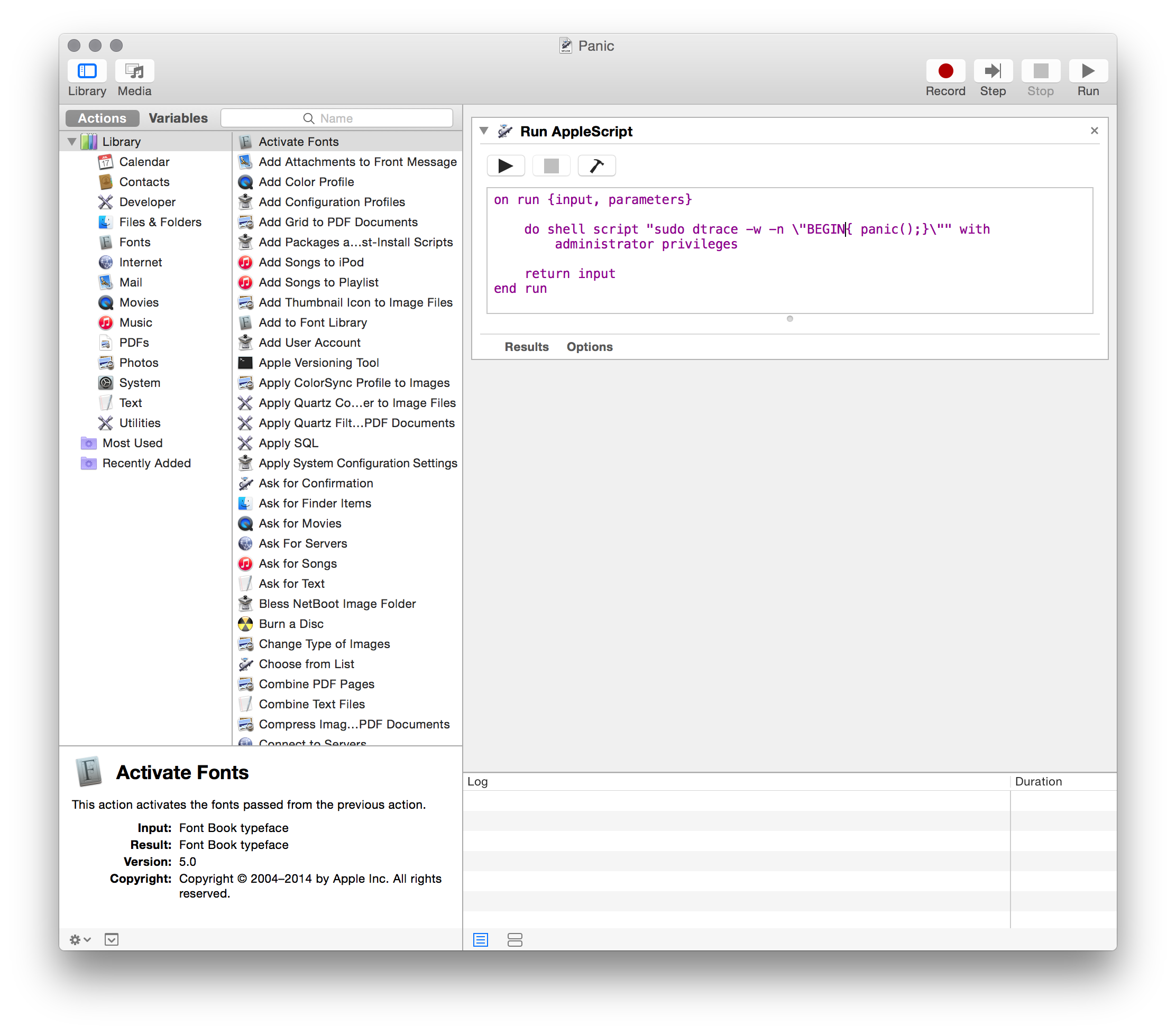Compile the script with the hammer icon

click(x=596, y=165)
